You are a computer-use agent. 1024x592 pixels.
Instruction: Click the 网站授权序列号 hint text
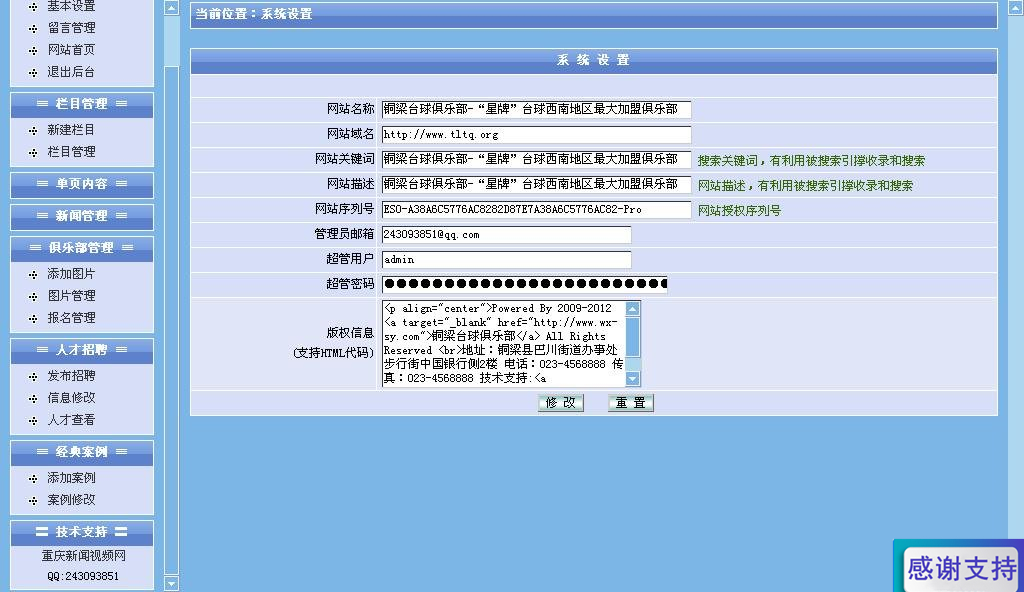pos(739,210)
